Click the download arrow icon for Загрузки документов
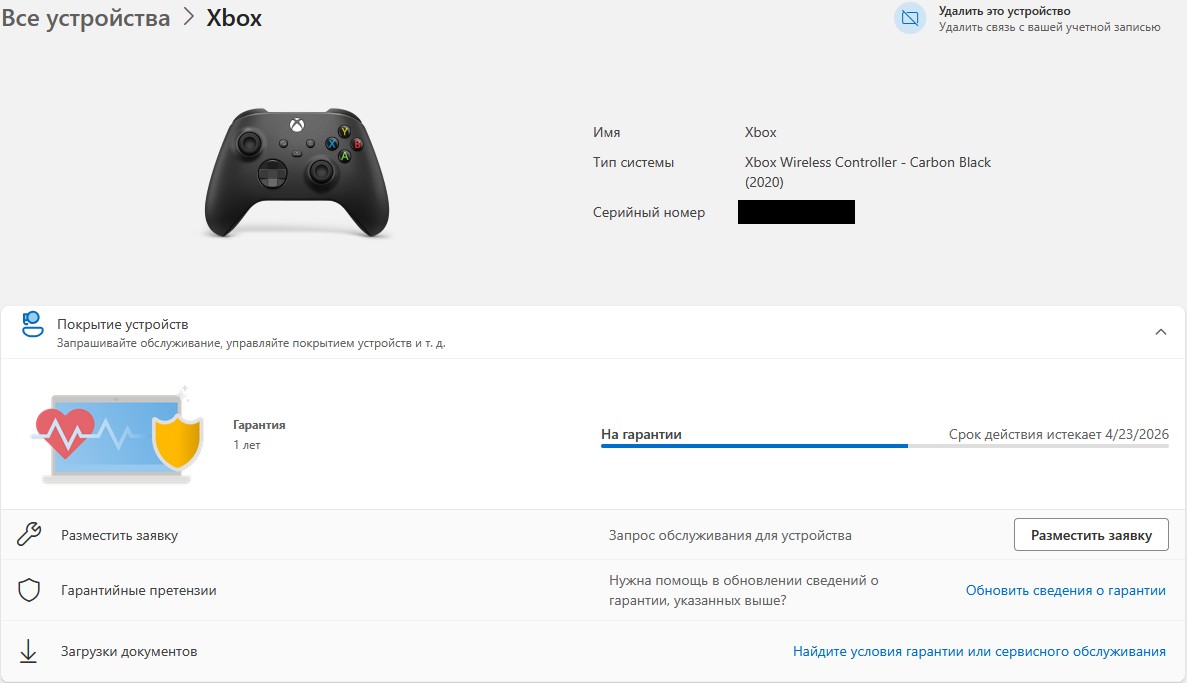The height and width of the screenshot is (683, 1187). tap(28, 651)
